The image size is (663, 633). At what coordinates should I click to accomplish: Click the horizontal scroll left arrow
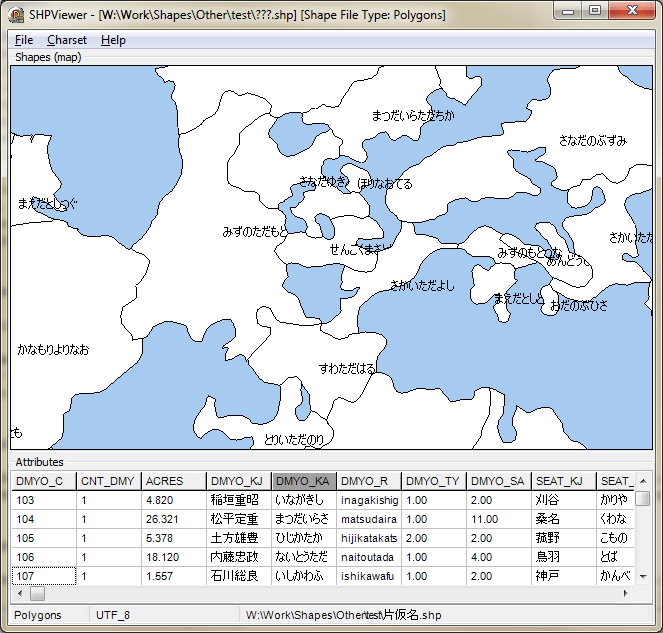[20, 593]
